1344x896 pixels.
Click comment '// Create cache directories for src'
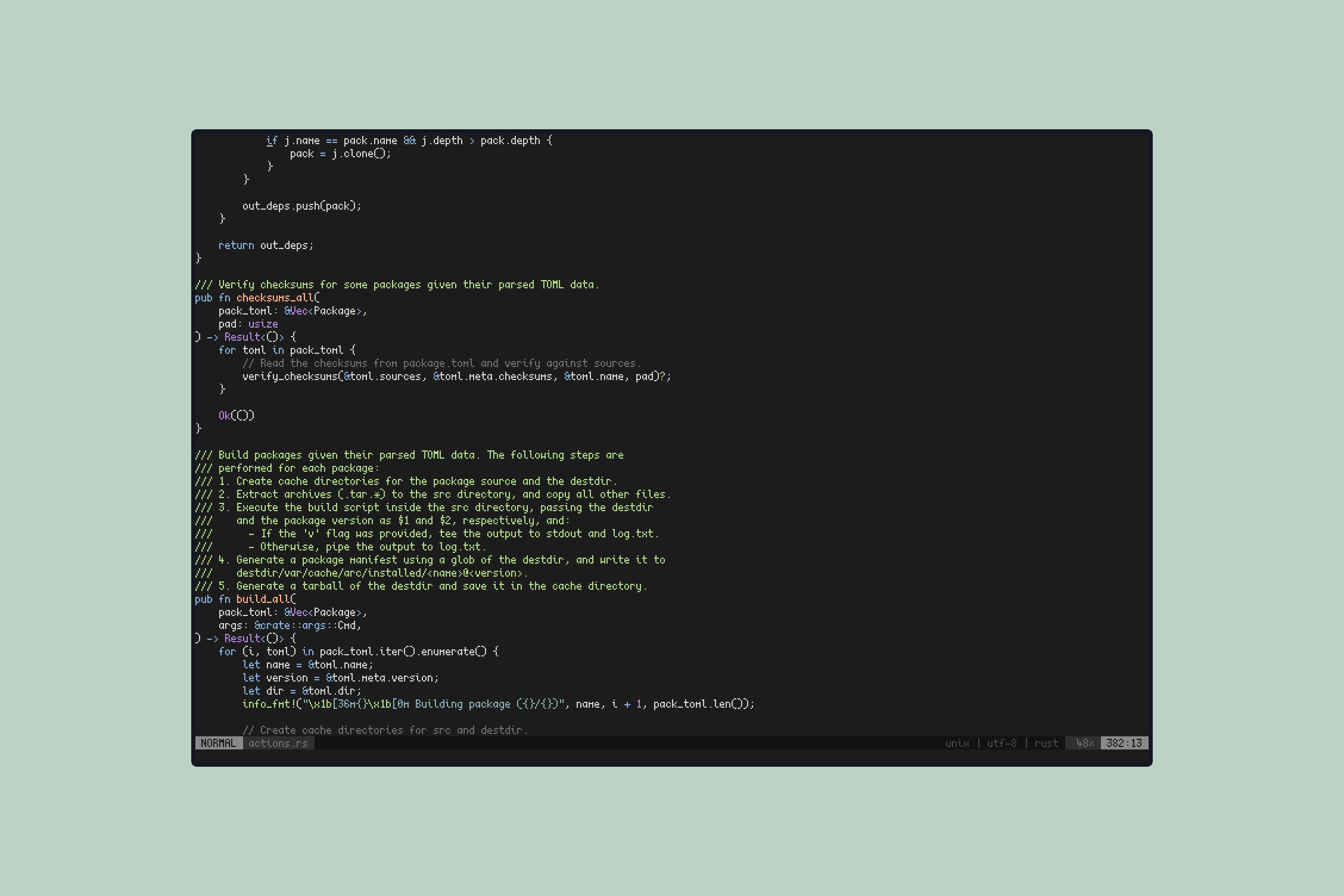tap(385, 730)
